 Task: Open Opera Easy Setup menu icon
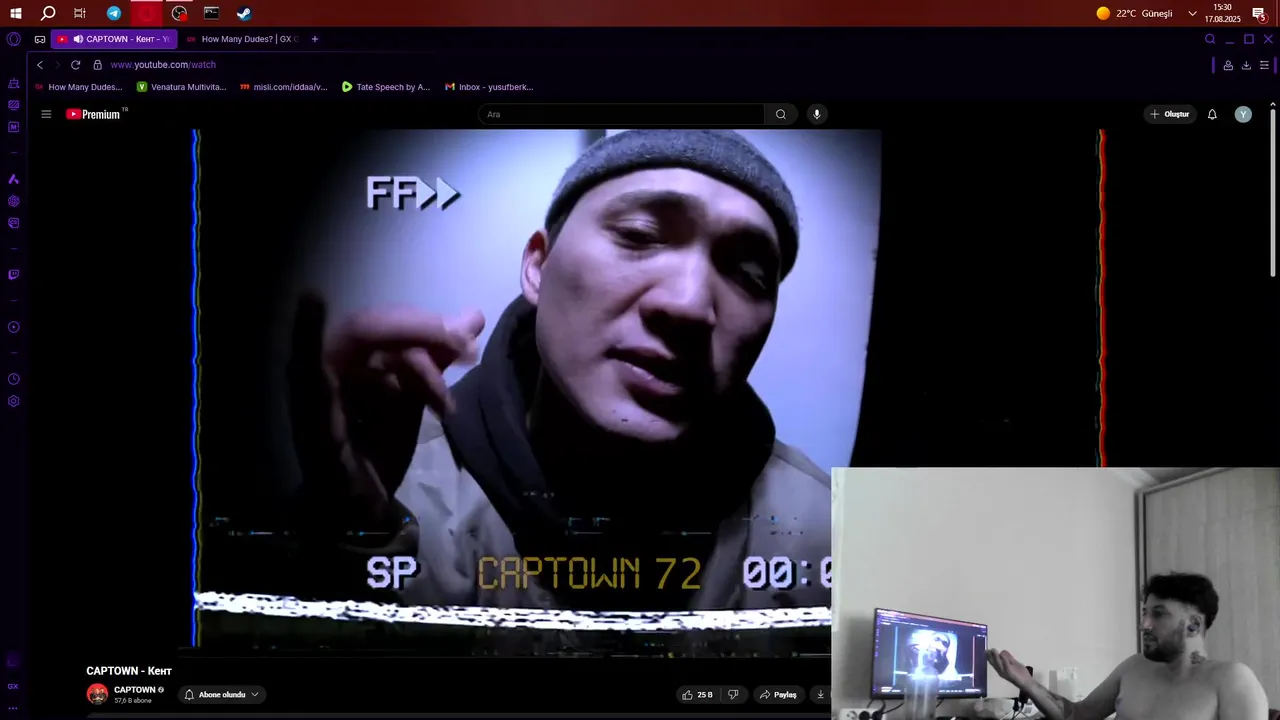1264,65
